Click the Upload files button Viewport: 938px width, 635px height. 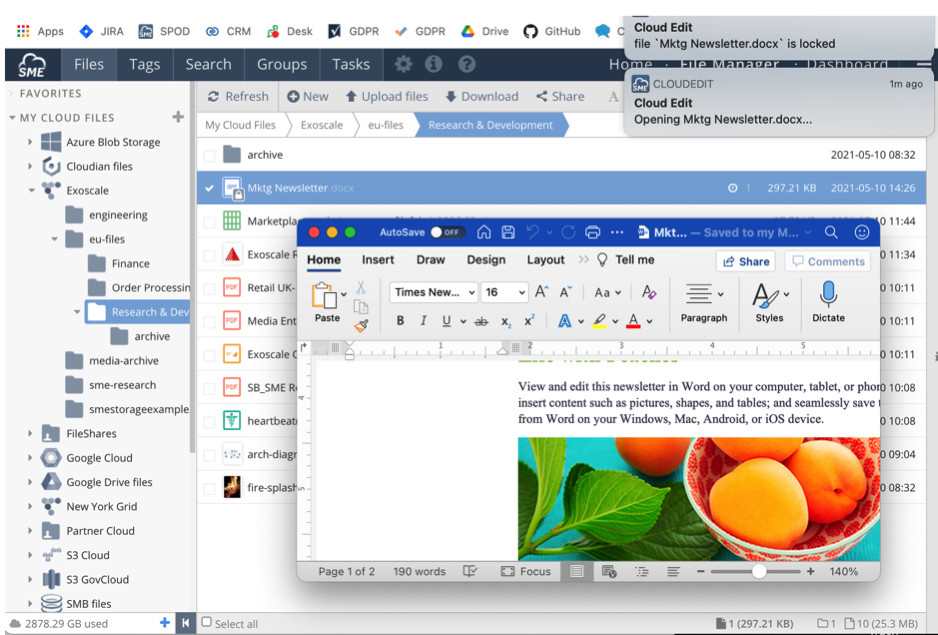pyautogui.click(x=386, y=96)
